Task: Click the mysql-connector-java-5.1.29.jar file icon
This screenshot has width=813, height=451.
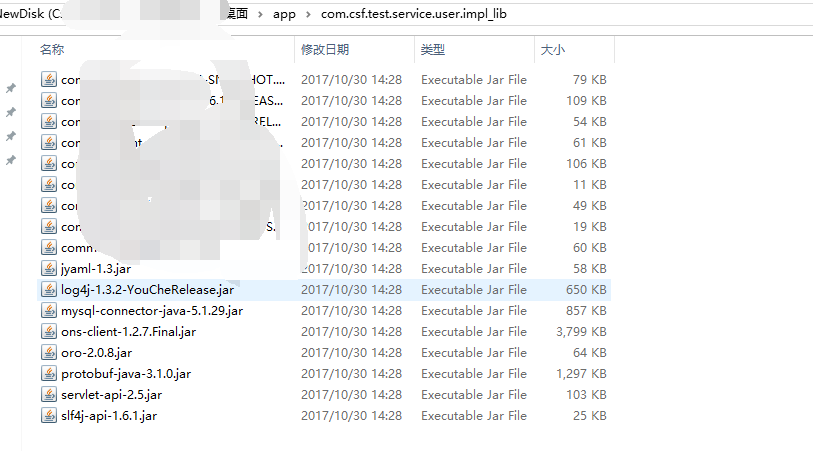Action: pos(49,311)
